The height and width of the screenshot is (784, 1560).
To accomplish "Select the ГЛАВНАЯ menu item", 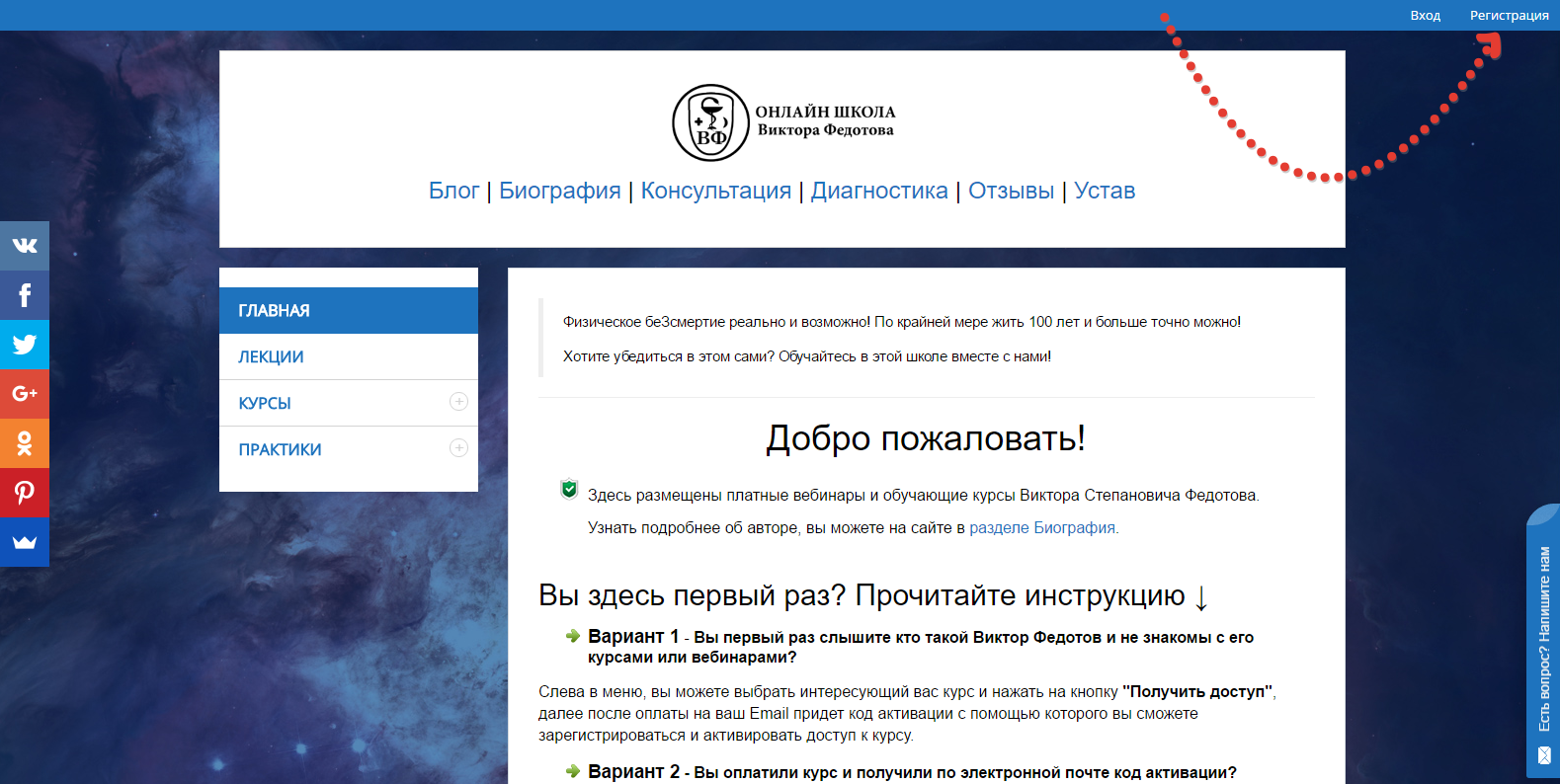I will 349,310.
